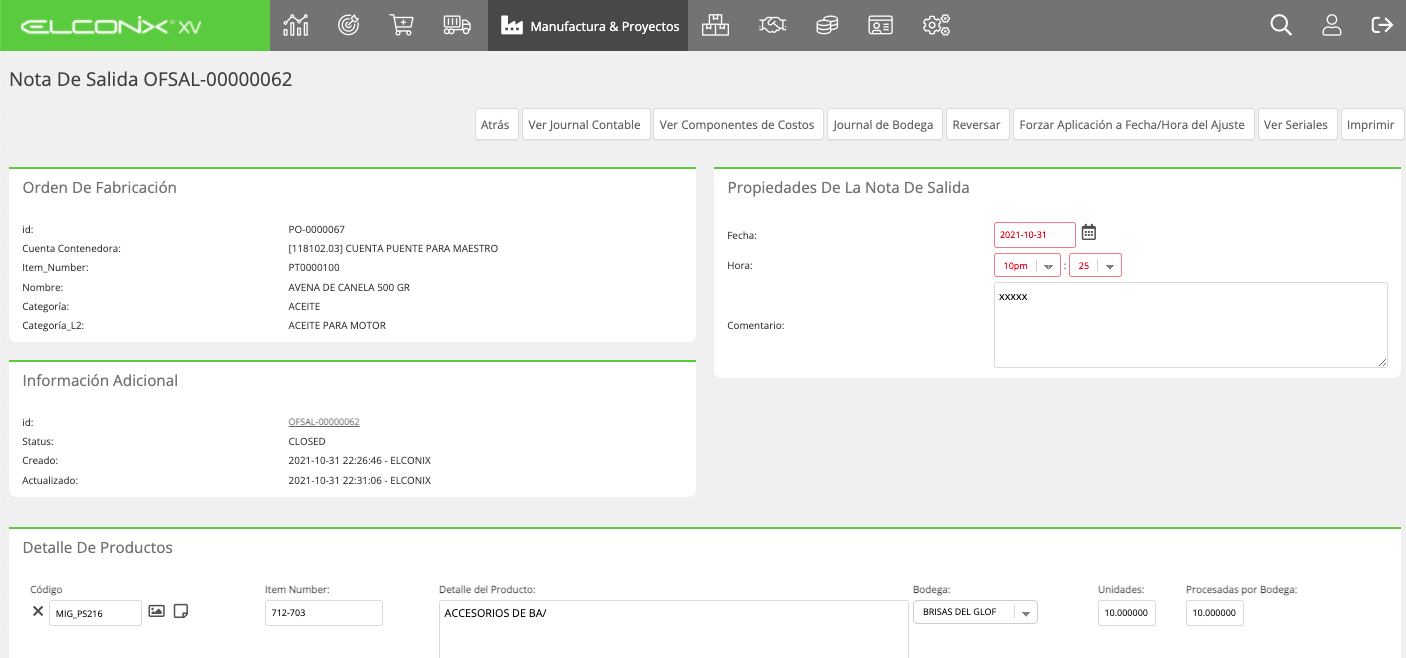Click the Comentario text area
This screenshot has height=658, width=1406.
point(1191,325)
